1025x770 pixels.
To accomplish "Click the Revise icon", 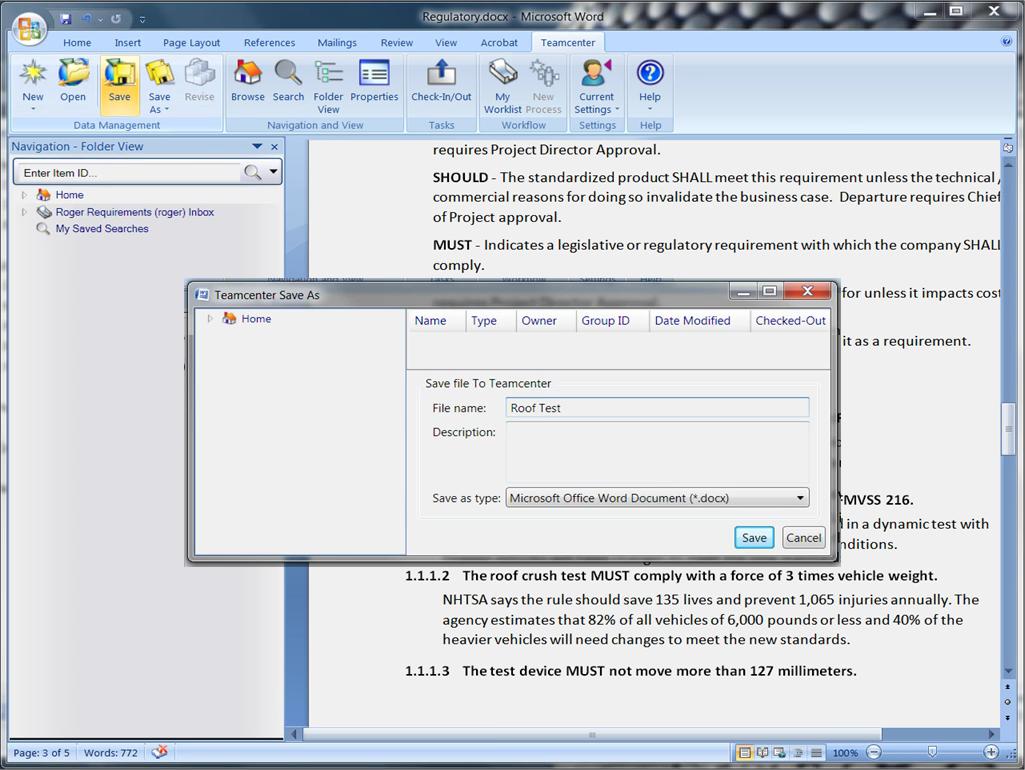I will tap(199, 73).
